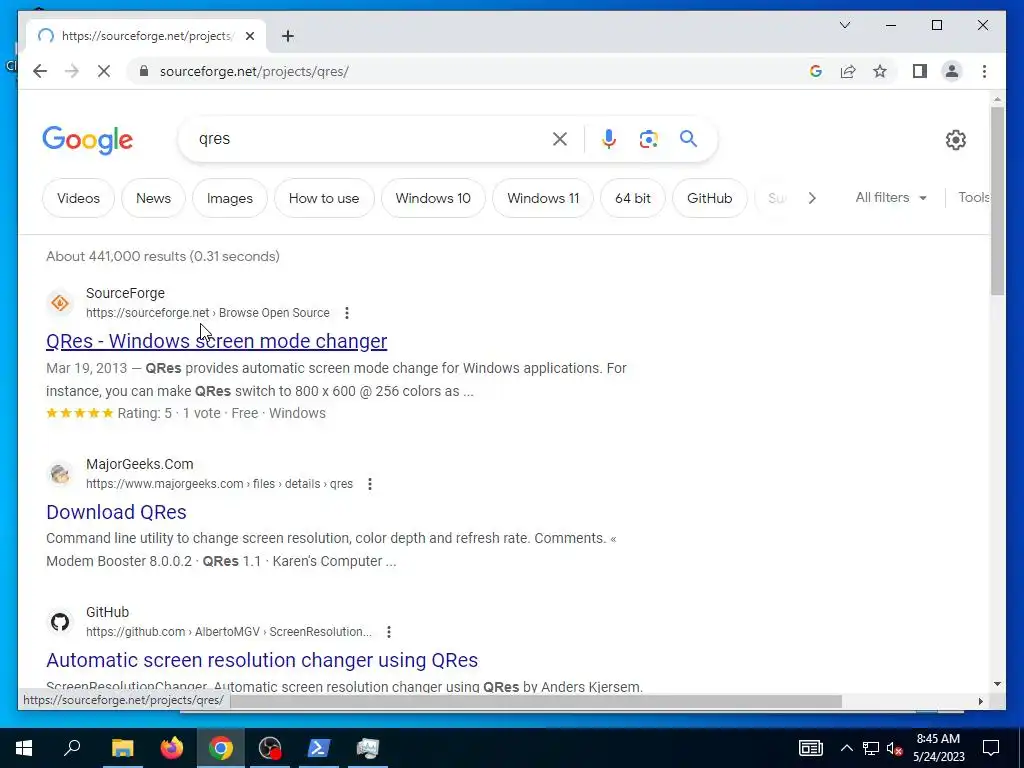Show more filter chips with the right chevron
Viewport: 1024px width, 768px height.
pos(812,198)
